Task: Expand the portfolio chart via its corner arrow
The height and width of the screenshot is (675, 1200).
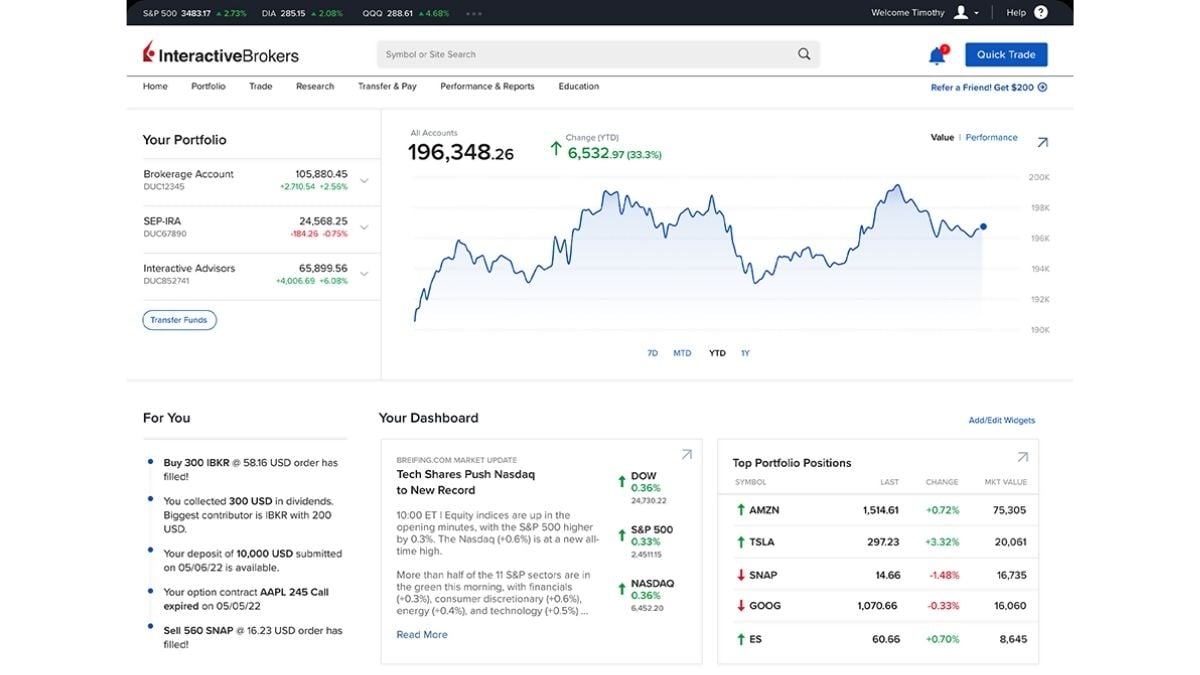Action: (1042, 141)
